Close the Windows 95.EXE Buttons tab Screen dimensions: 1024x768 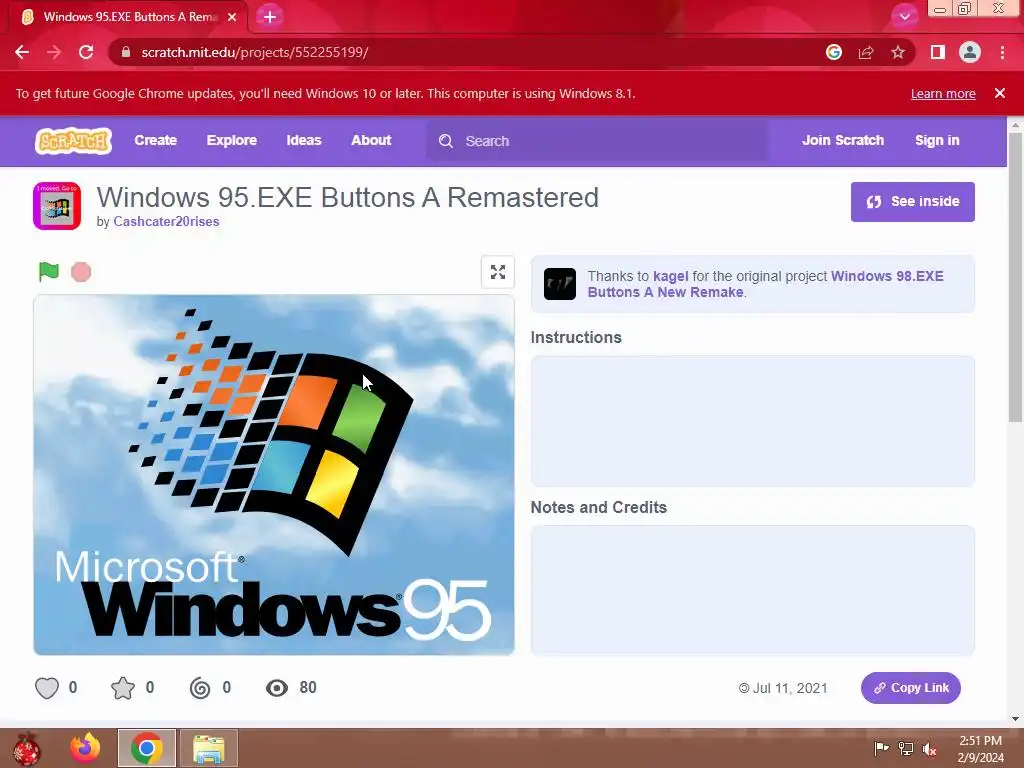232,17
